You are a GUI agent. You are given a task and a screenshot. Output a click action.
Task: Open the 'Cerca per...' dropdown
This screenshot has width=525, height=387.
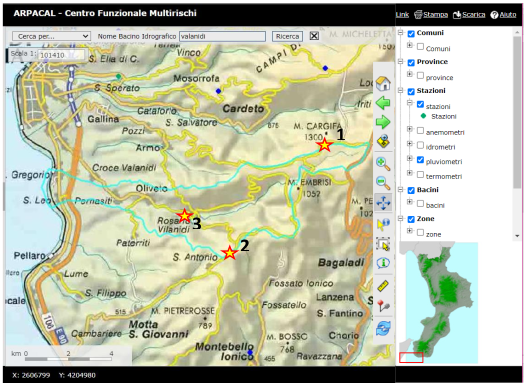point(51,36)
